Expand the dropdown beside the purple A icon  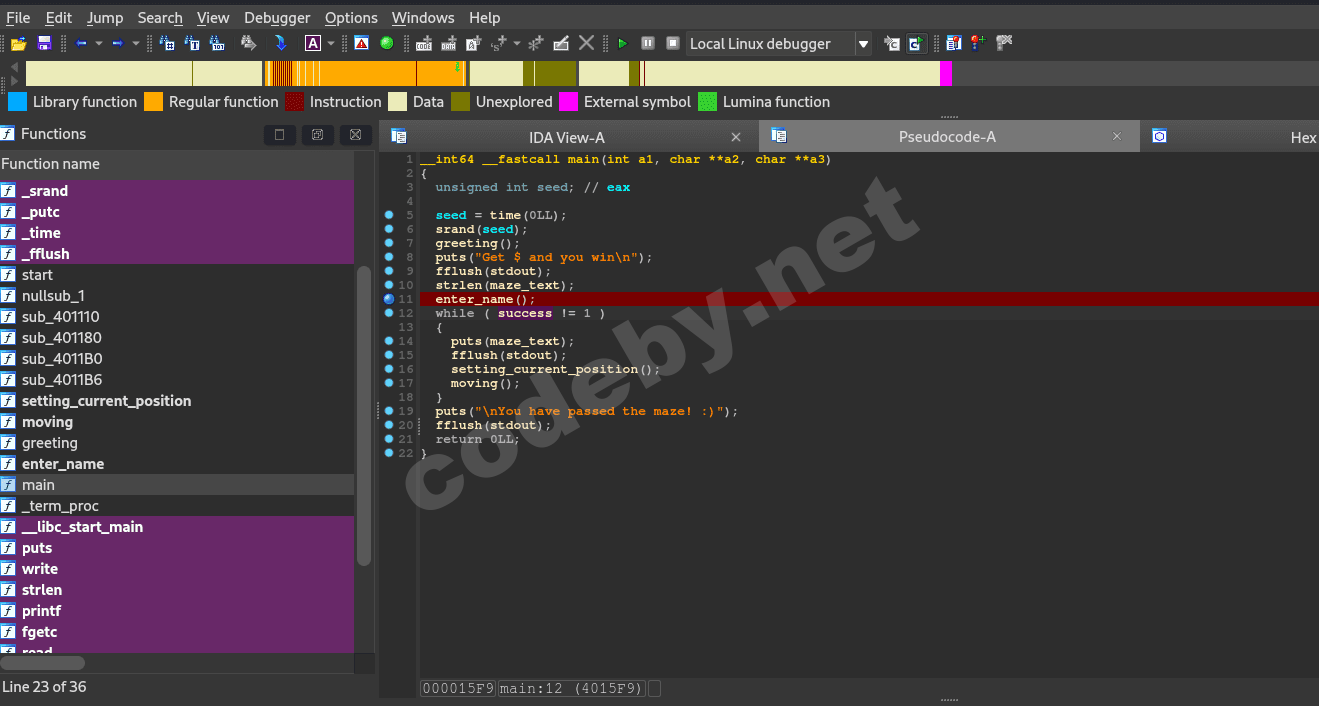pyautogui.click(x=331, y=43)
